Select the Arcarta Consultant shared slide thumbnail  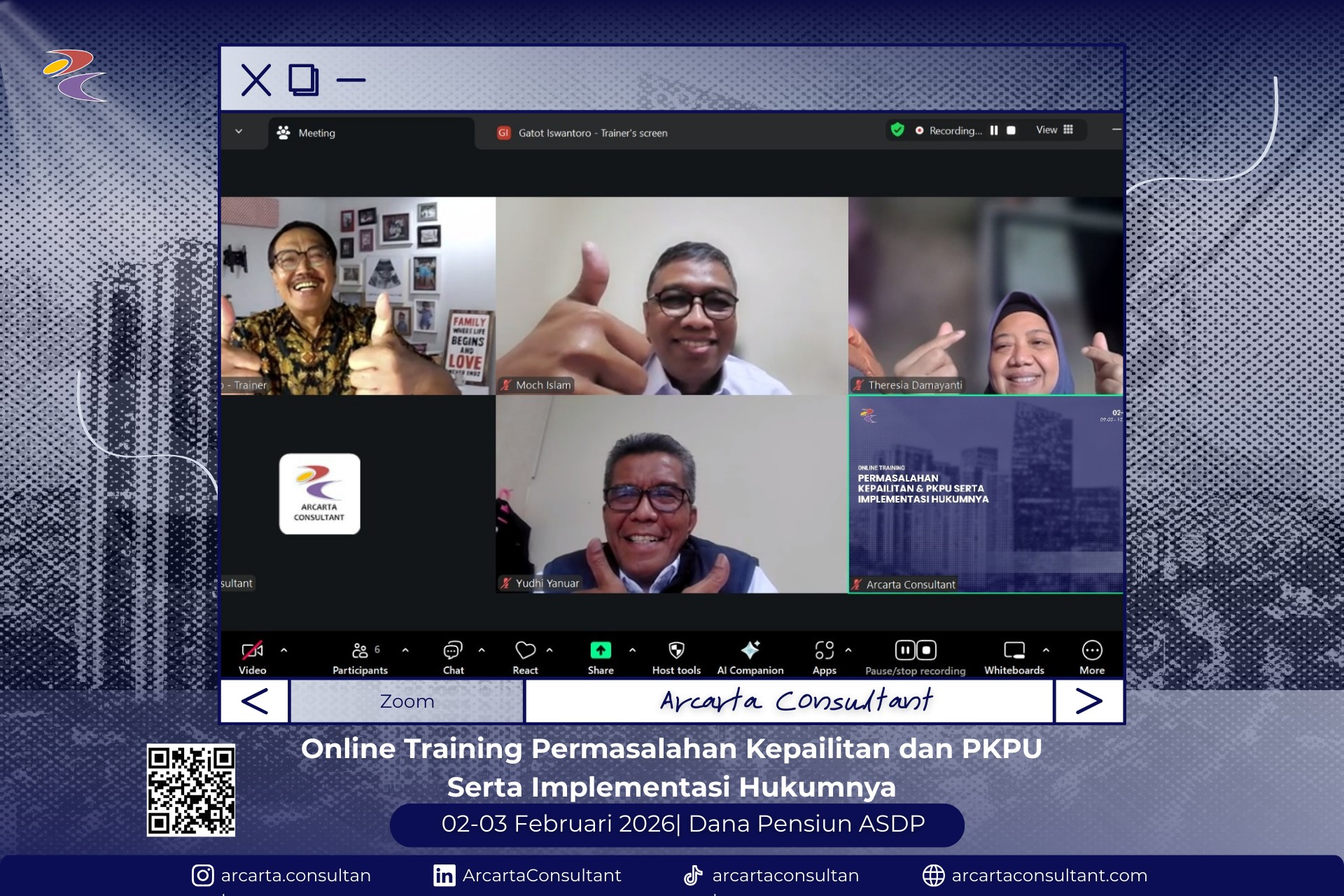[986, 493]
